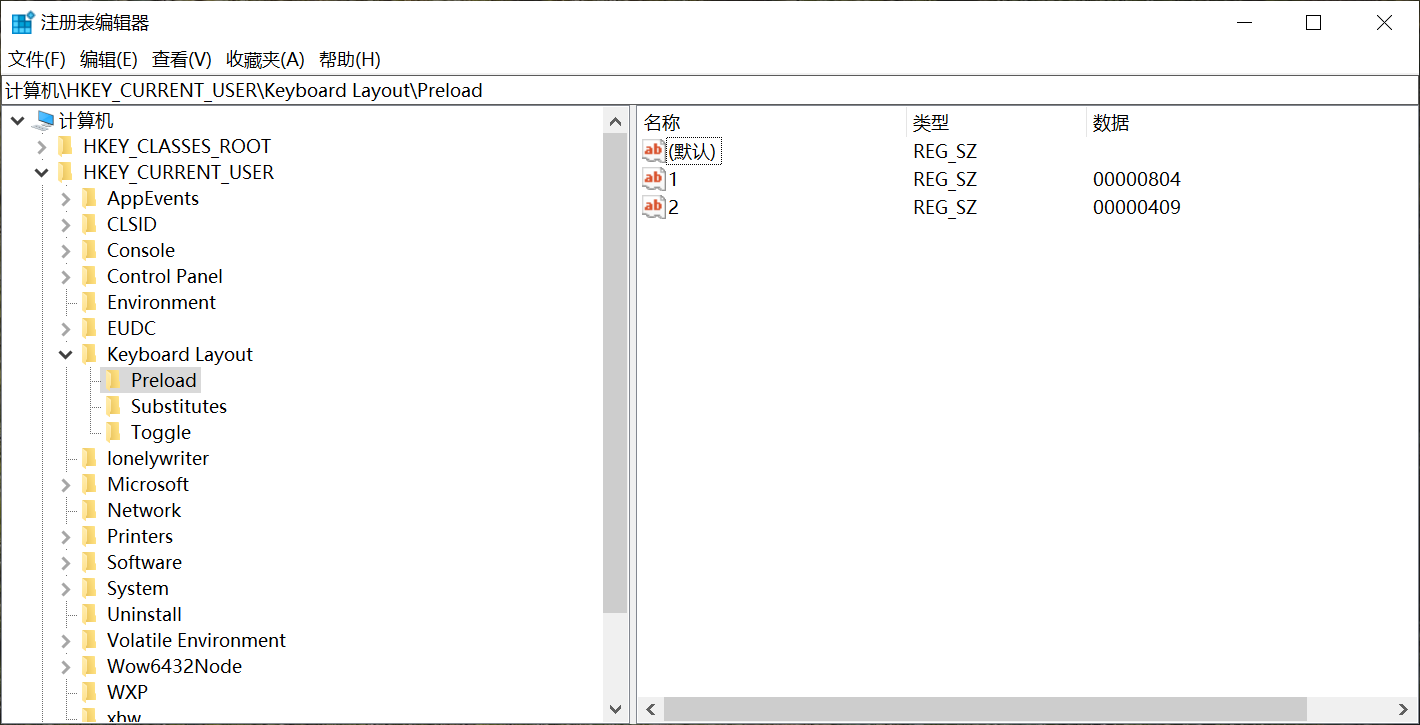Image resolution: width=1420 pixels, height=725 pixels.
Task: Select the Volatile Environment key
Action: click(x=196, y=641)
